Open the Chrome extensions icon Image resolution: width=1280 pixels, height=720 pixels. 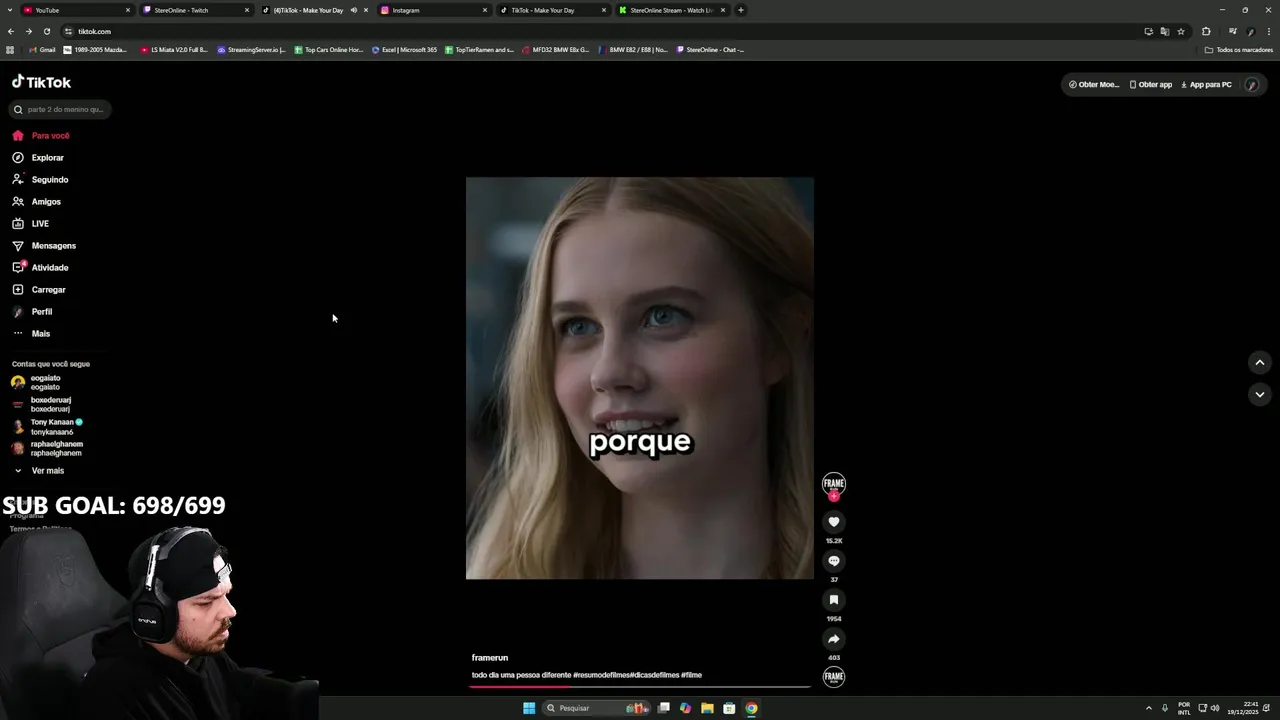point(1206,31)
